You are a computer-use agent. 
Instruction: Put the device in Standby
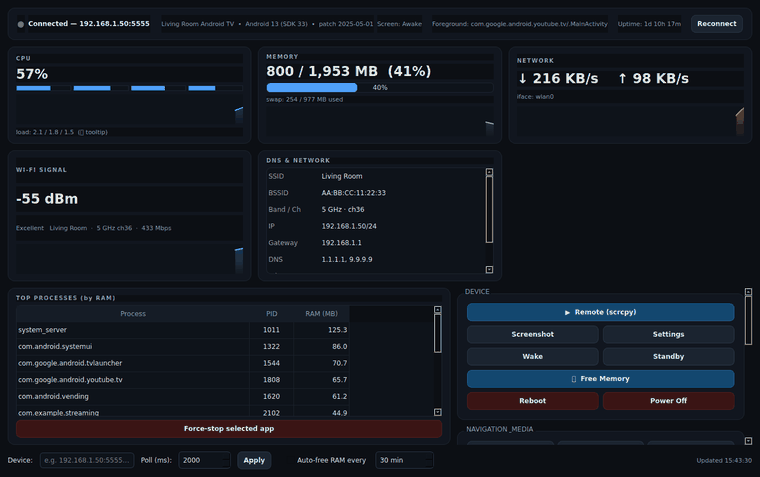(668, 356)
